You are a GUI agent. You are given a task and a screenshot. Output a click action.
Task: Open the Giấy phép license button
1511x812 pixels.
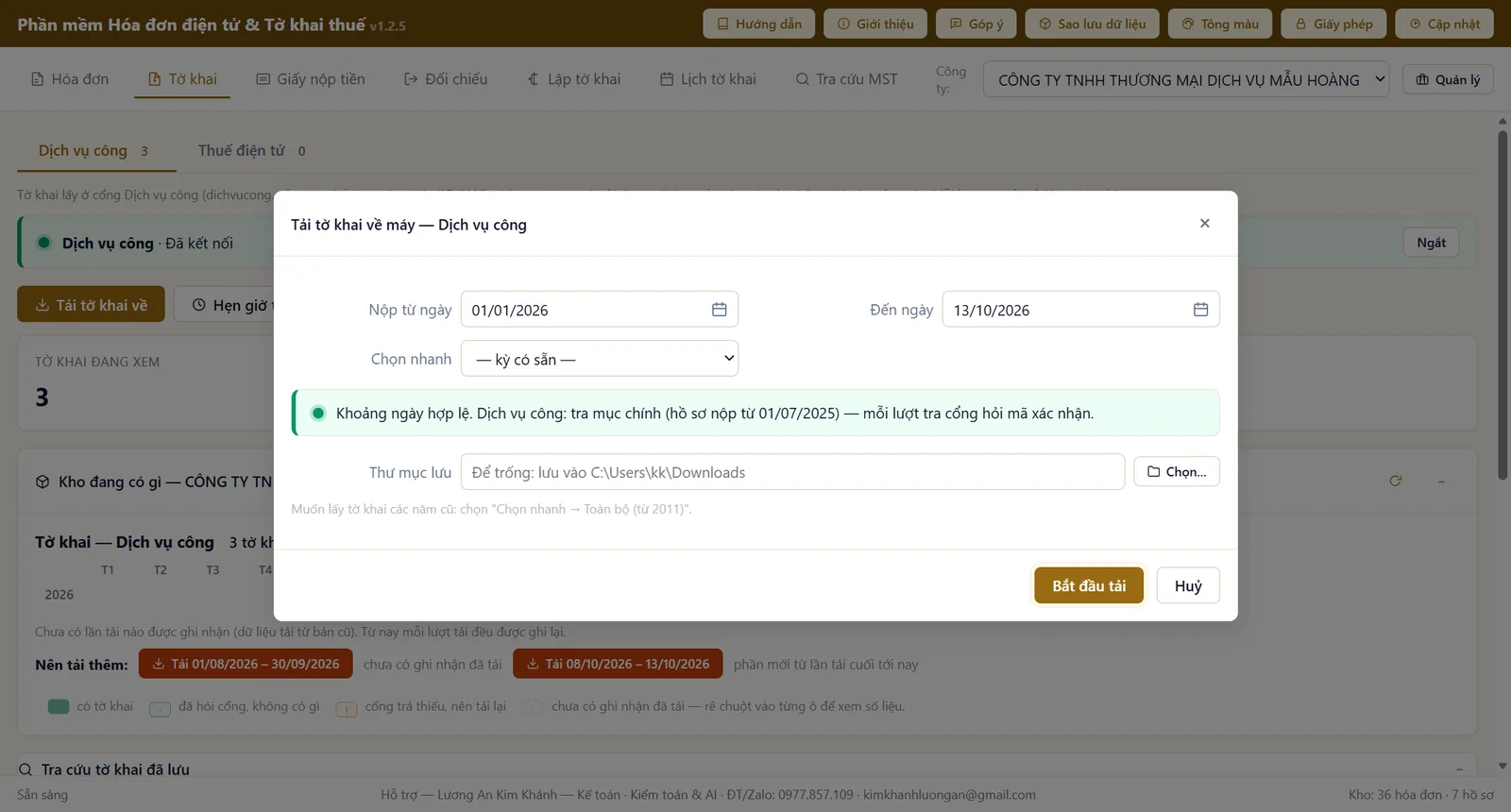(x=1333, y=24)
